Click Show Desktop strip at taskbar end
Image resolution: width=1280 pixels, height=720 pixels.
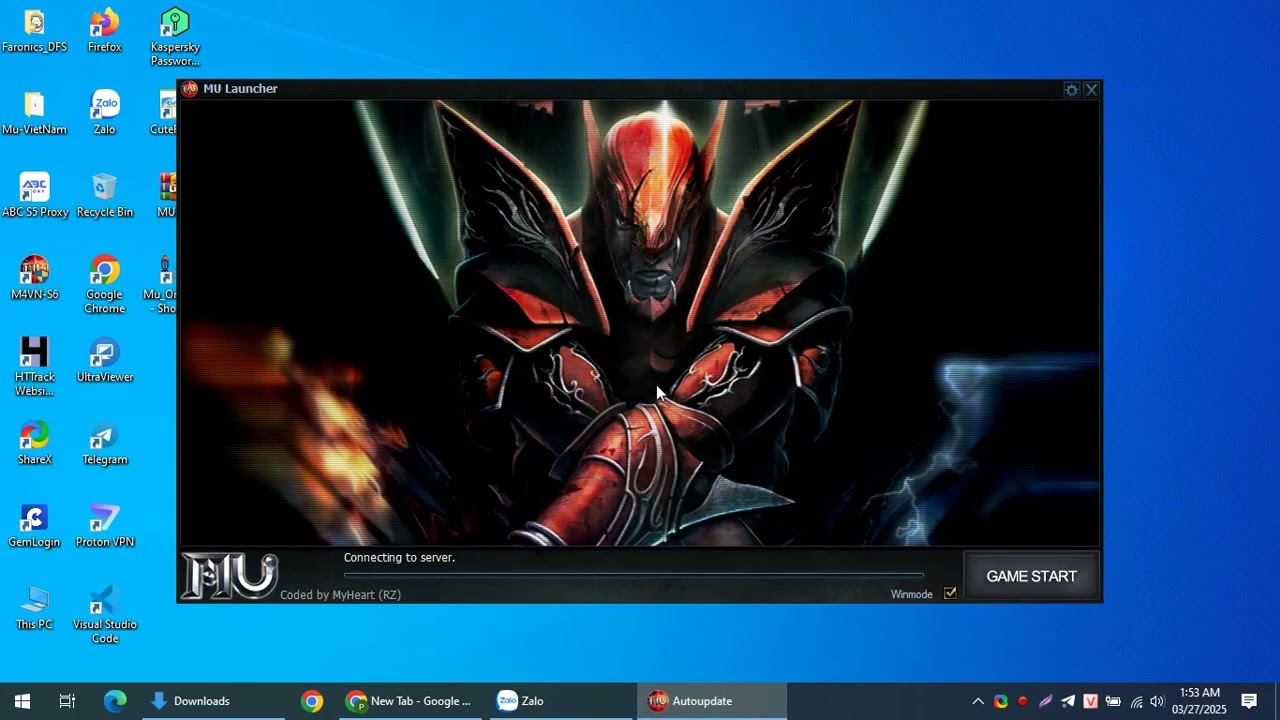click(x=1277, y=701)
